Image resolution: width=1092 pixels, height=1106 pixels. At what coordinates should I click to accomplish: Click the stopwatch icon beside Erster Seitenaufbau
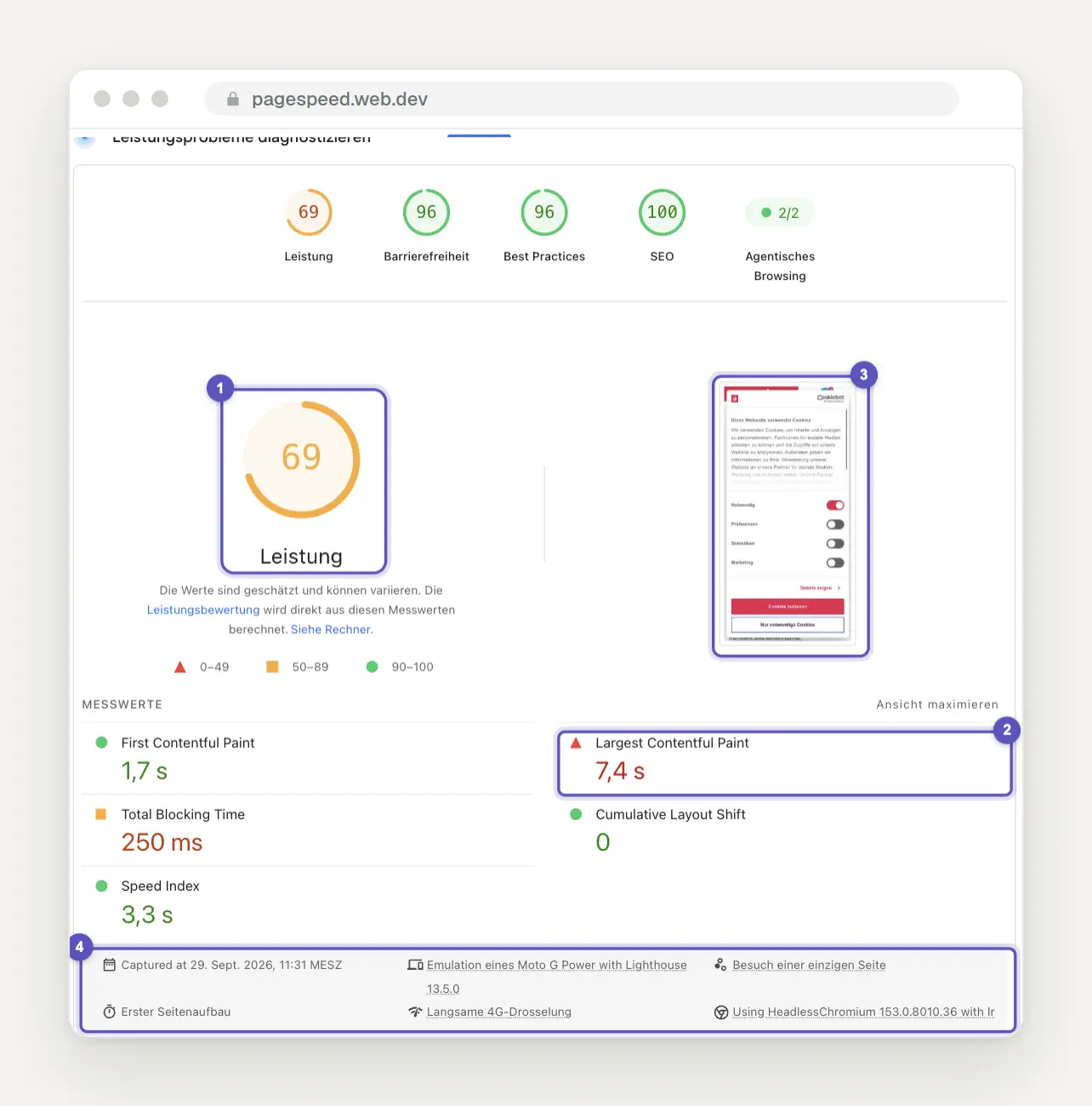[x=109, y=1012]
